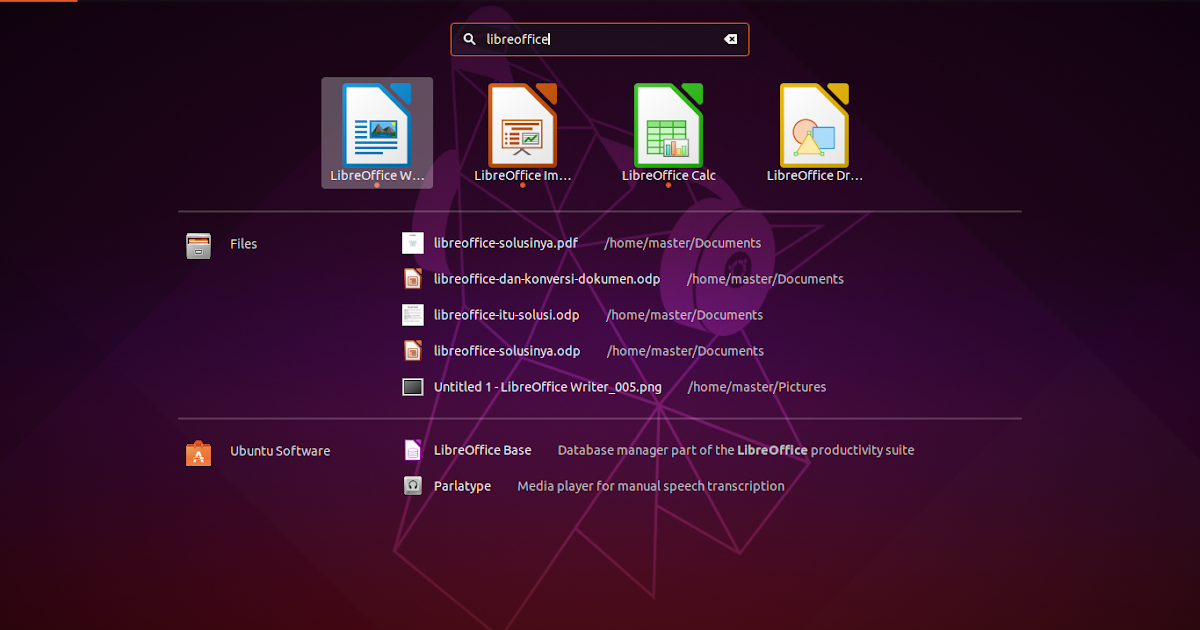Click the Parlatype headphones icon
This screenshot has height=630, width=1200.
[x=413, y=486]
